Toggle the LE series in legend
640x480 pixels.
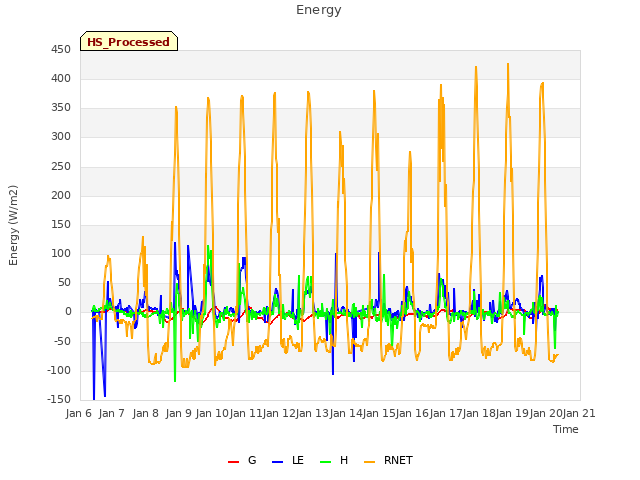click(x=288, y=461)
